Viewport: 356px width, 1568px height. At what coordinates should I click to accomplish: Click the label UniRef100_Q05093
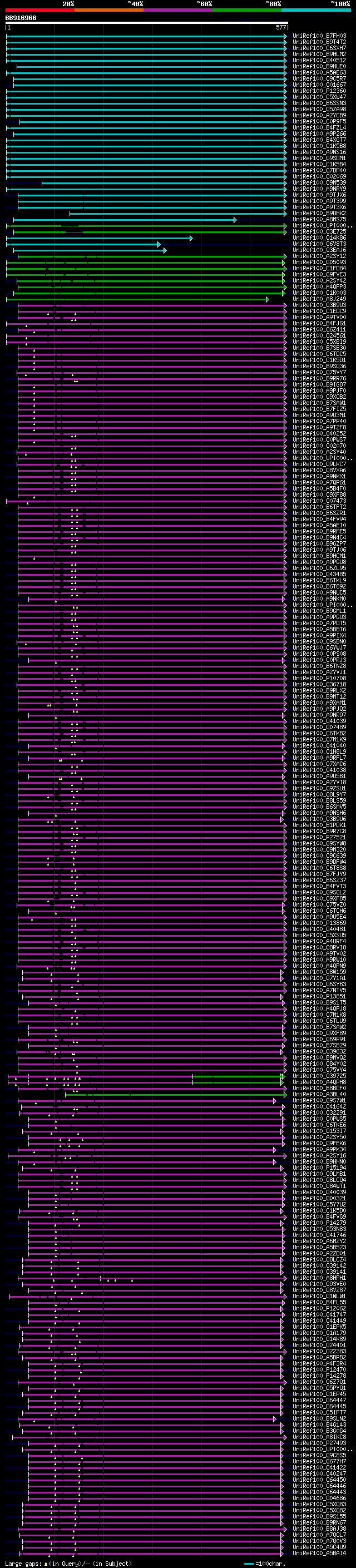click(319, 263)
